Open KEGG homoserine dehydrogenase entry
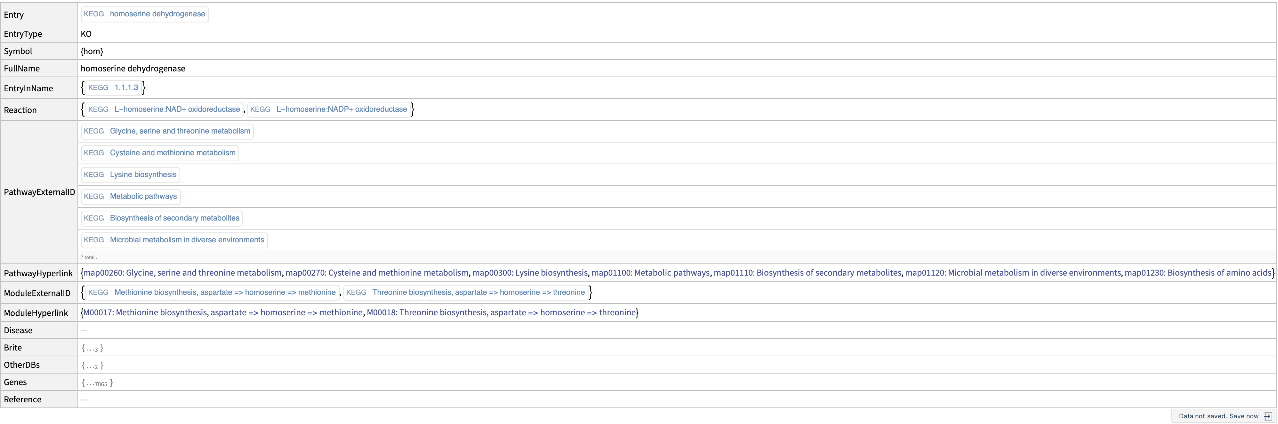The height and width of the screenshot is (424, 1278). click(144, 15)
